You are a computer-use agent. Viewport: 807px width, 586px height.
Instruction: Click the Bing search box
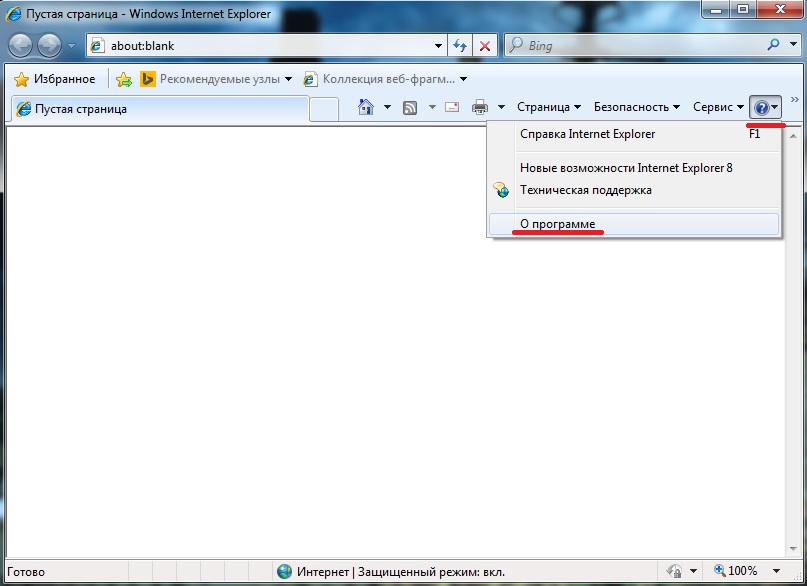point(633,46)
